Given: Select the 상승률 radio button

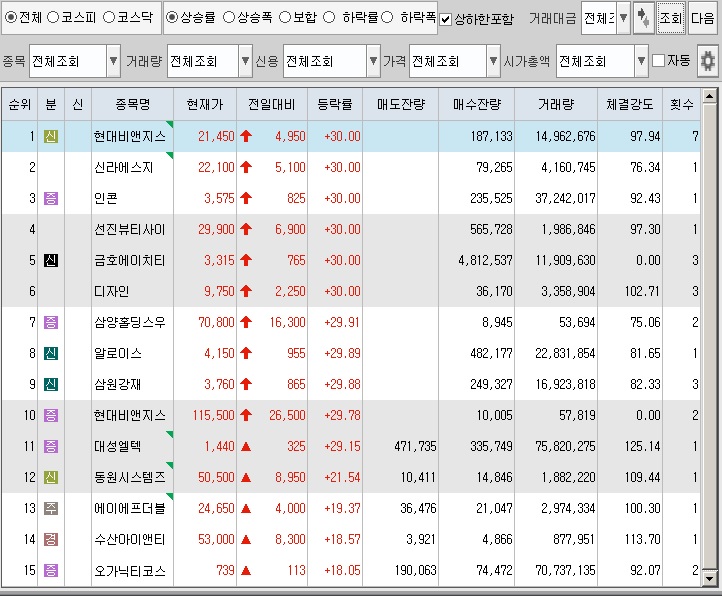Looking at the screenshot, I should pyautogui.click(x=172, y=18).
